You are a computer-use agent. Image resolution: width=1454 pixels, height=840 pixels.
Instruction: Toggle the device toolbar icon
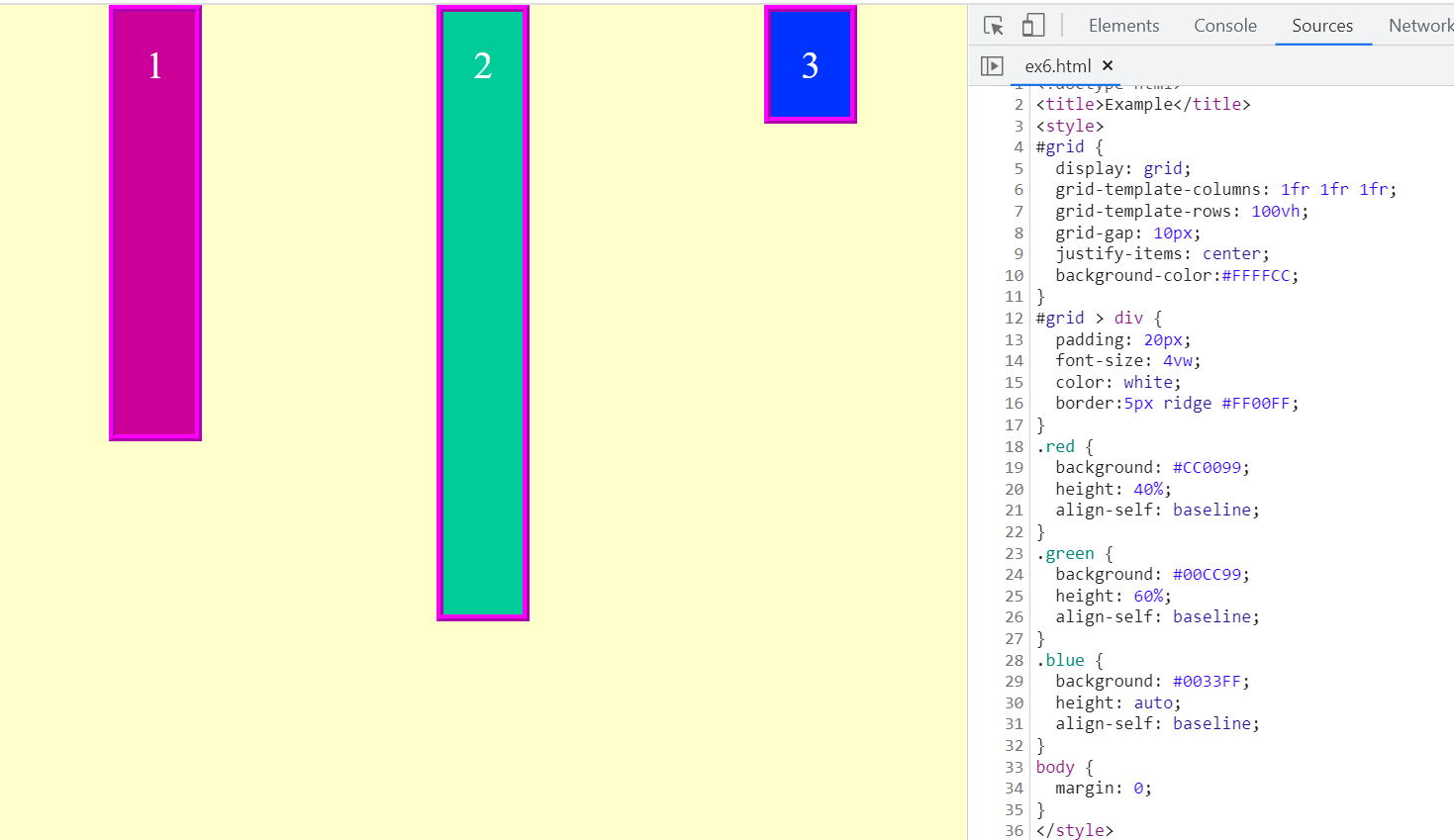click(1033, 26)
